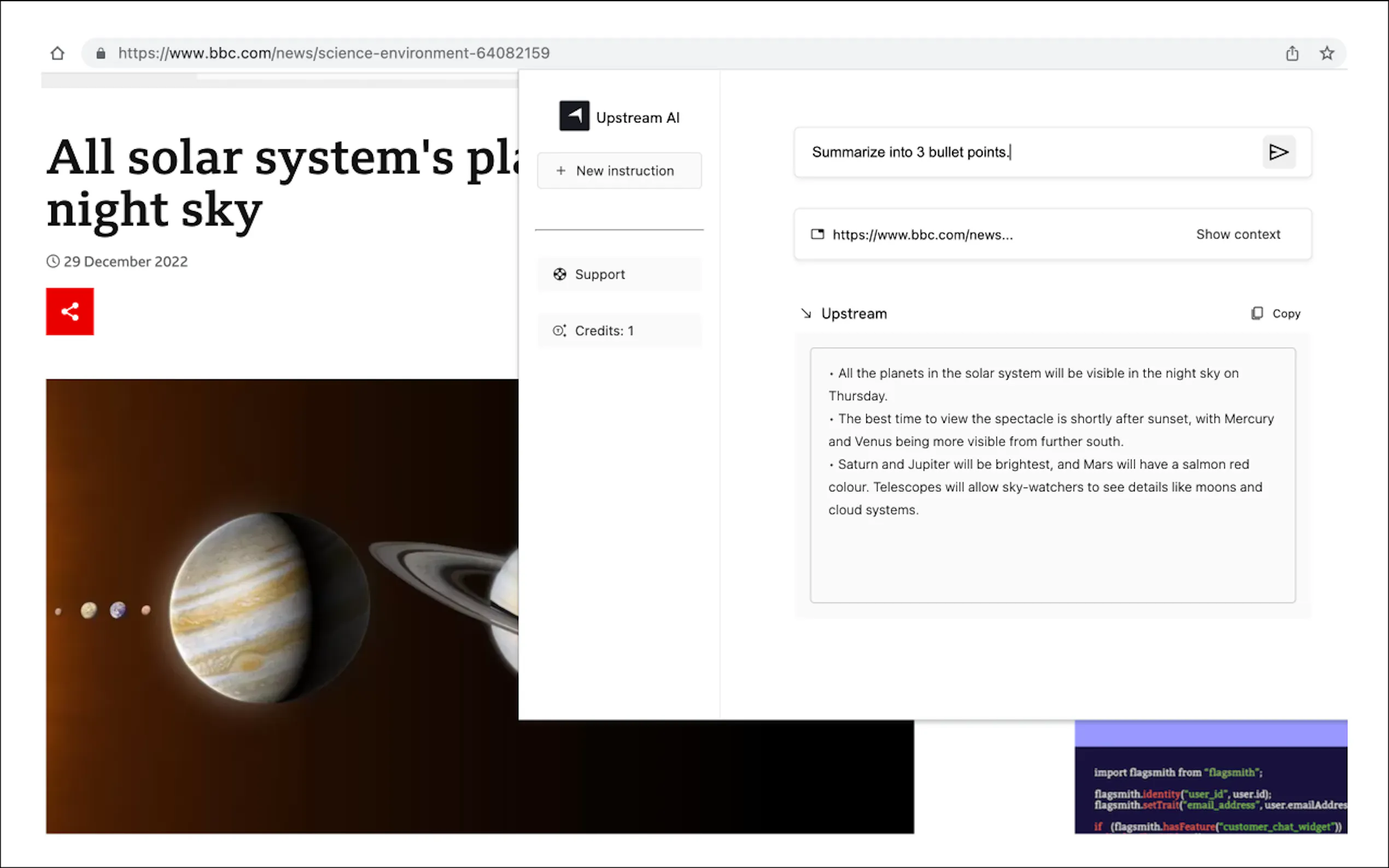Click the share icon in address bar

coord(1292,54)
